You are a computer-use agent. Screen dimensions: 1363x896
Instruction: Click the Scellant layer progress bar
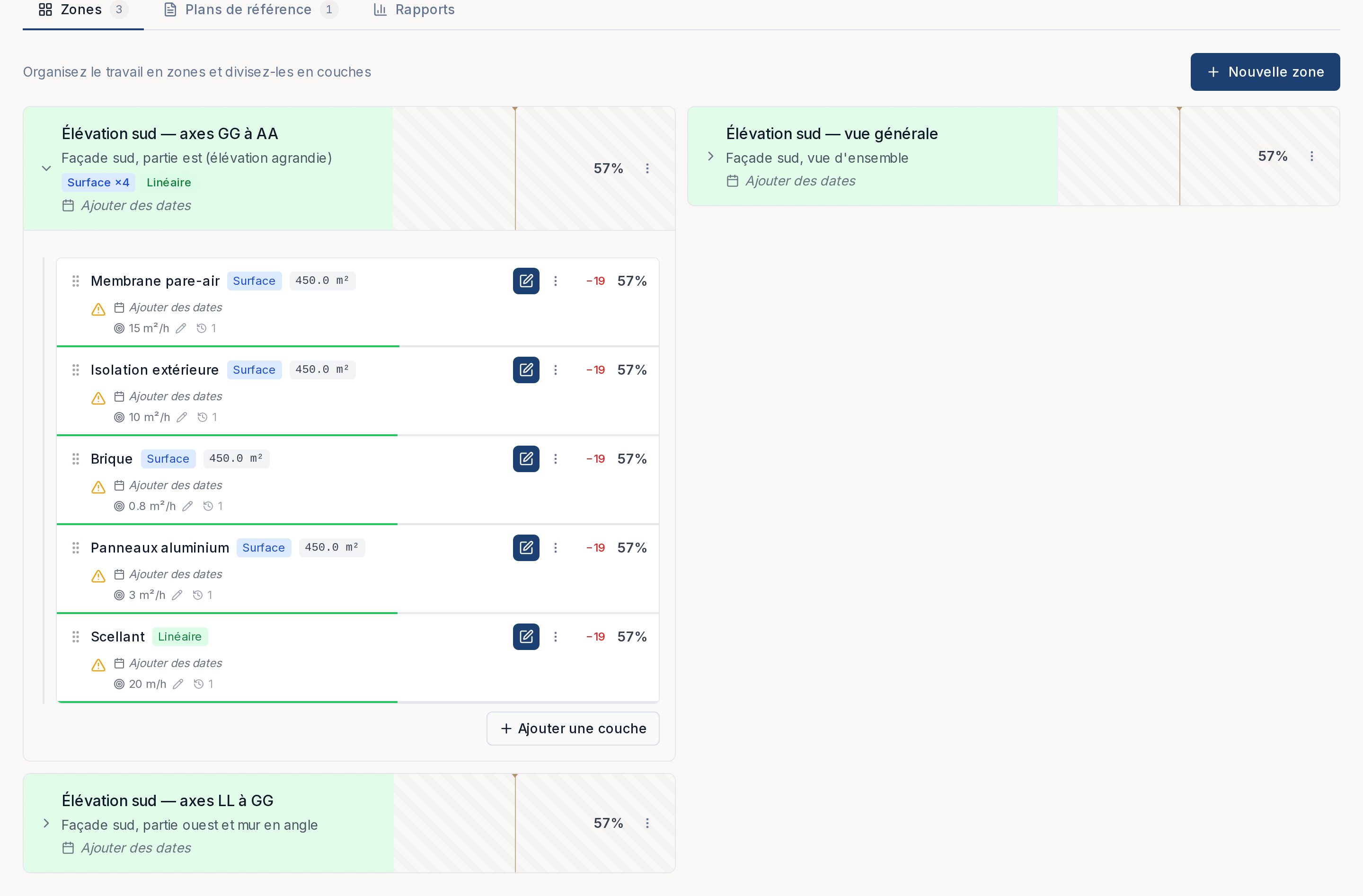pyautogui.click(x=357, y=702)
